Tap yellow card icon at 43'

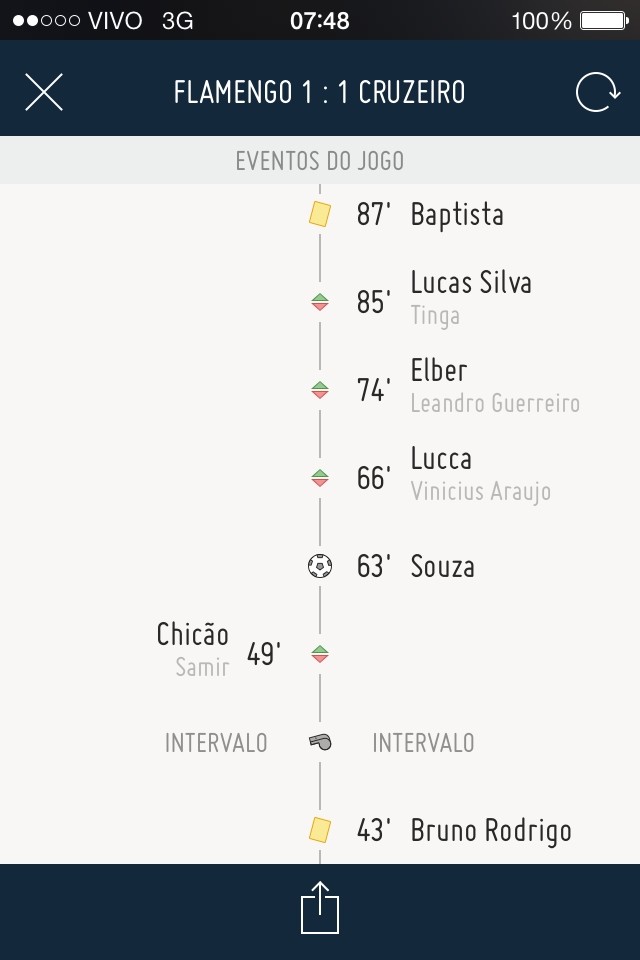click(x=320, y=830)
